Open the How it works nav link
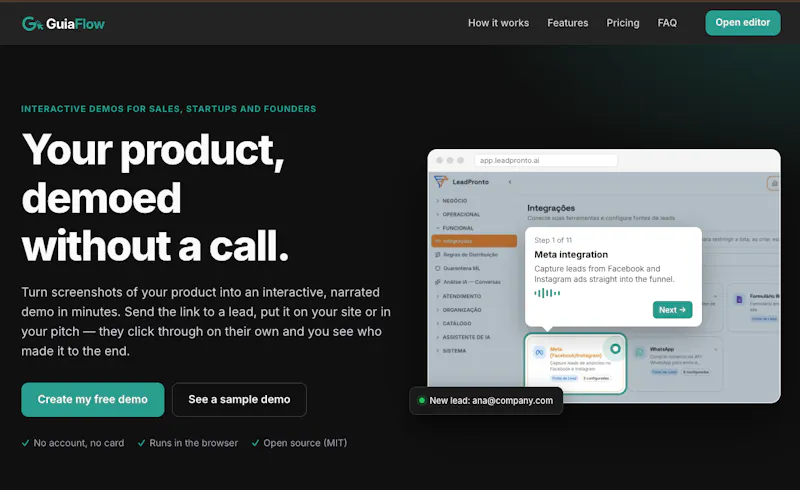This screenshot has width=800, height=490. click(498, 23)
